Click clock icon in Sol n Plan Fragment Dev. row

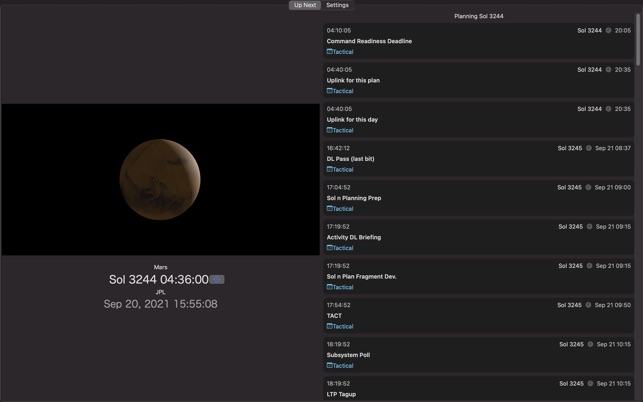pyautogui.click(x=590, y=266)
